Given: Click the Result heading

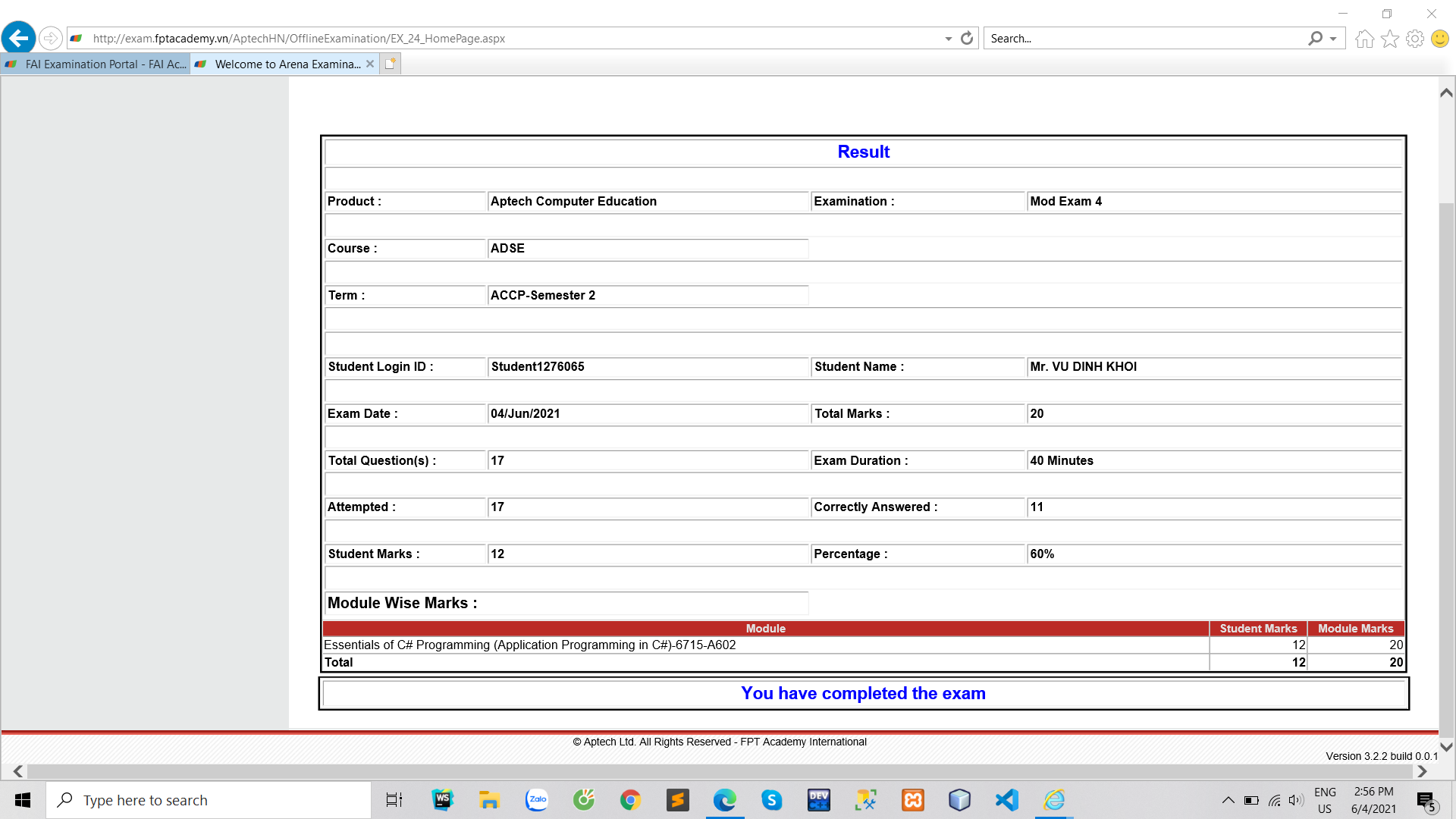Looking at the screenshot, I should click(x=863, y=152).
